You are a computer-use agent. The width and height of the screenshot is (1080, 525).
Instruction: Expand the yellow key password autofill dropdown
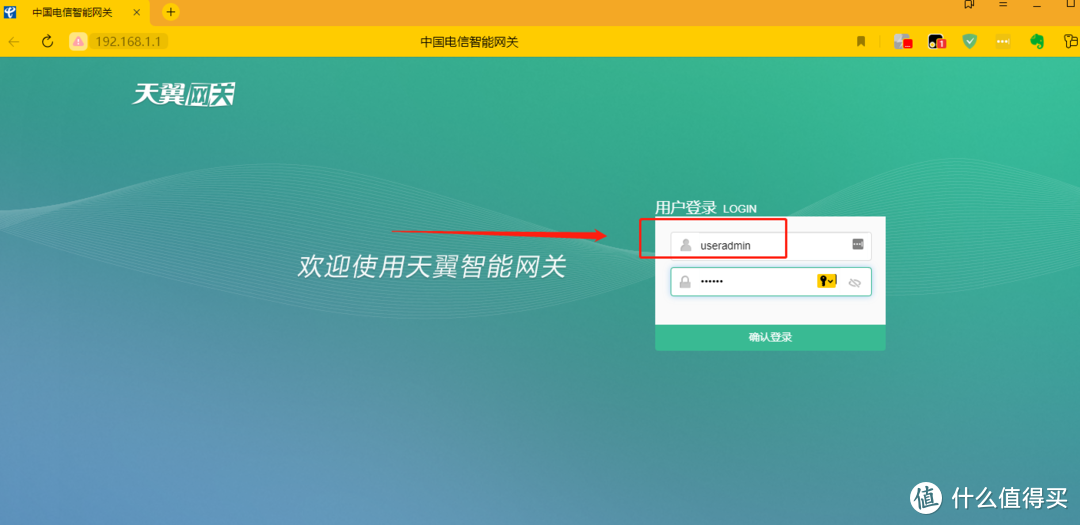827,281
